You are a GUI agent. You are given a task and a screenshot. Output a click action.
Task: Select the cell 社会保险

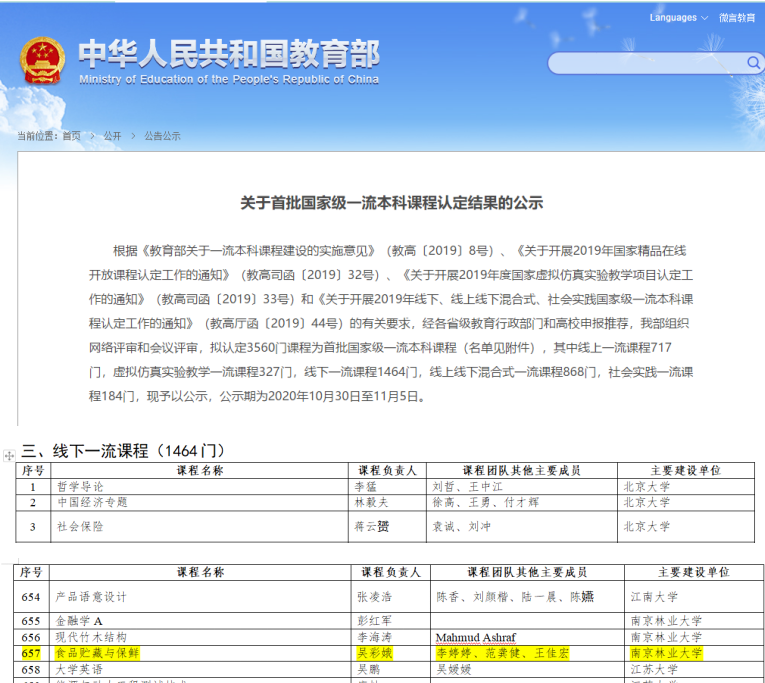click(x=200, y=526)
